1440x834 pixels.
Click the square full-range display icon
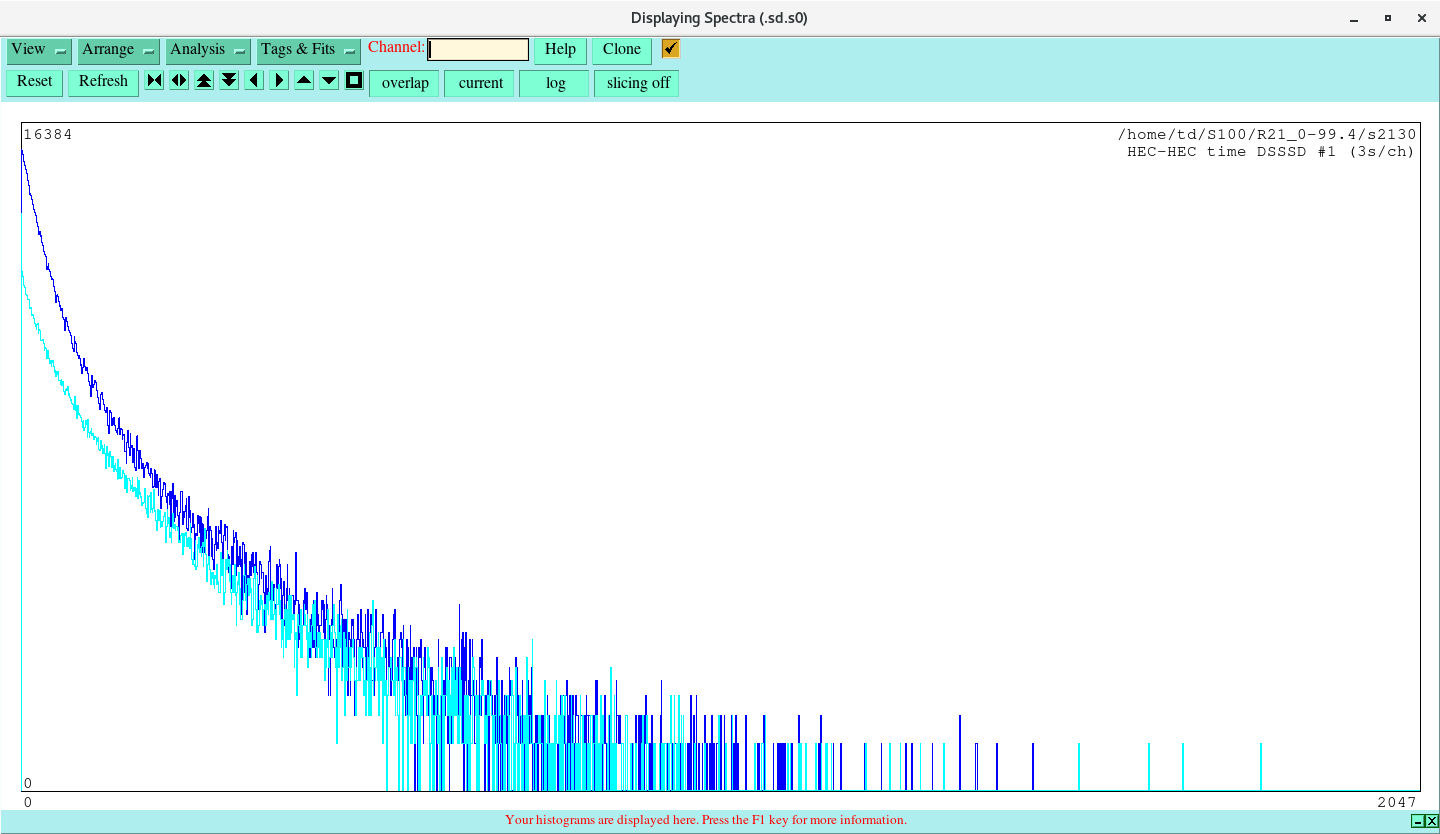click(x=353, y=80)
